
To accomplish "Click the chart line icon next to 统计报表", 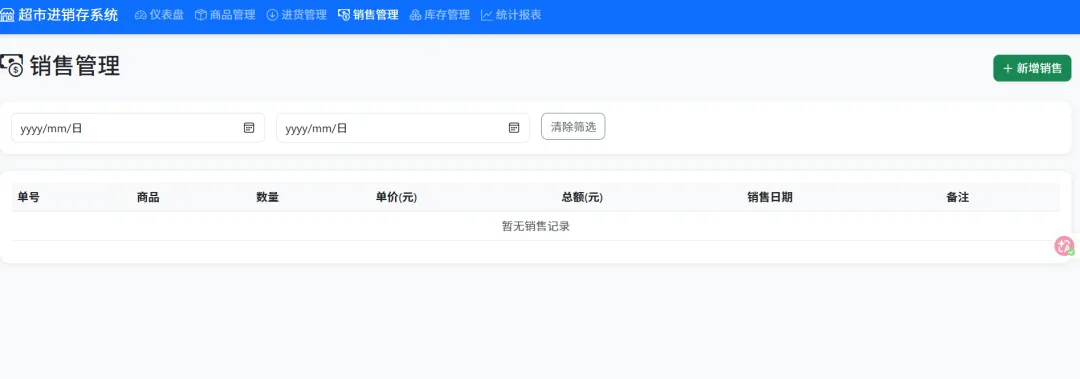I will point(487,15).
